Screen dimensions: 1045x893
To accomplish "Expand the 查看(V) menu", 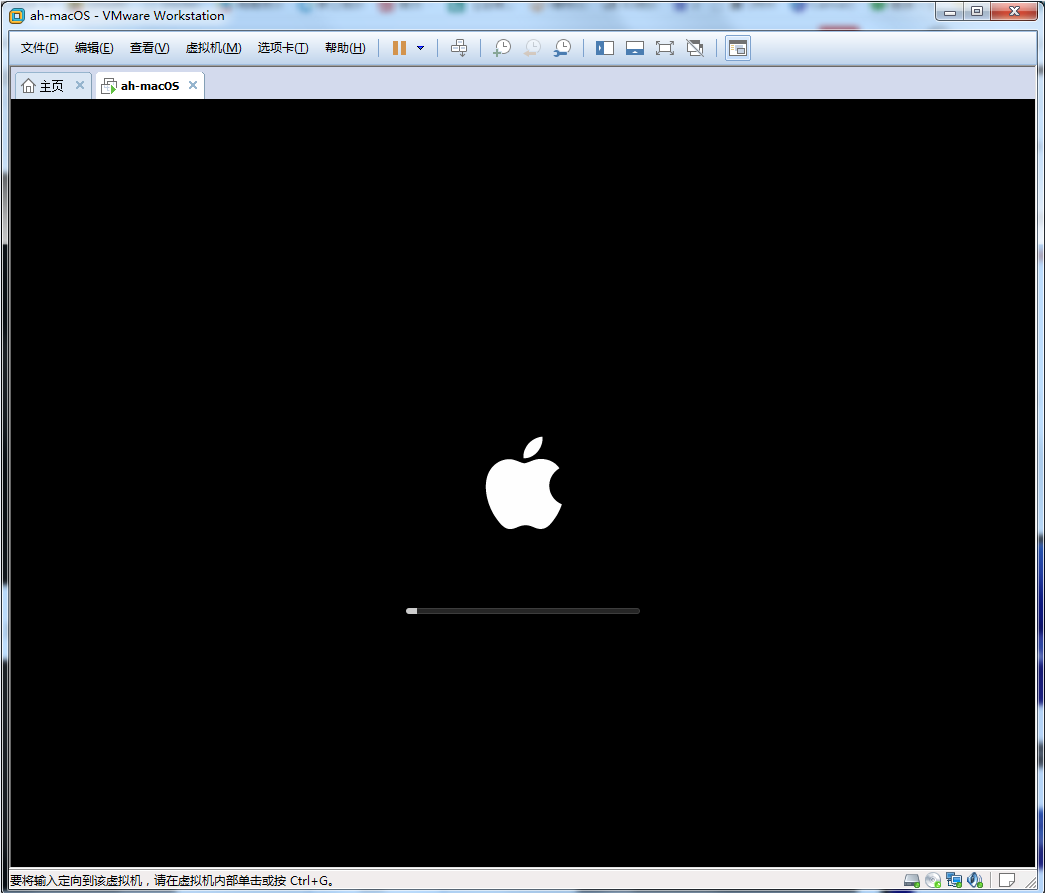I will coord(149,48).
